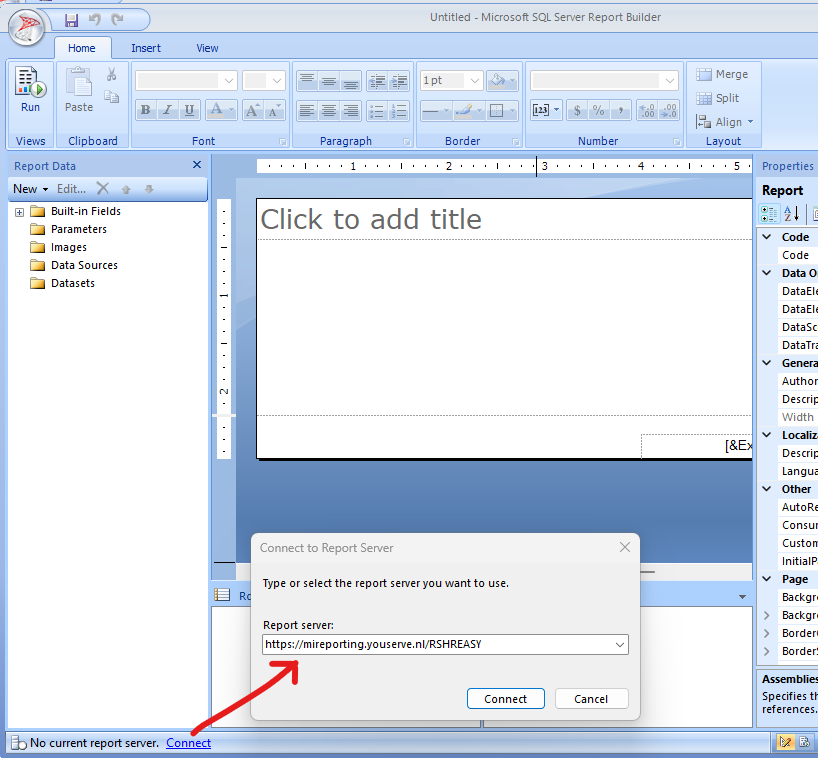Toggle Italic formatting
Screen dimensions: 818x758
click(167, 110)
